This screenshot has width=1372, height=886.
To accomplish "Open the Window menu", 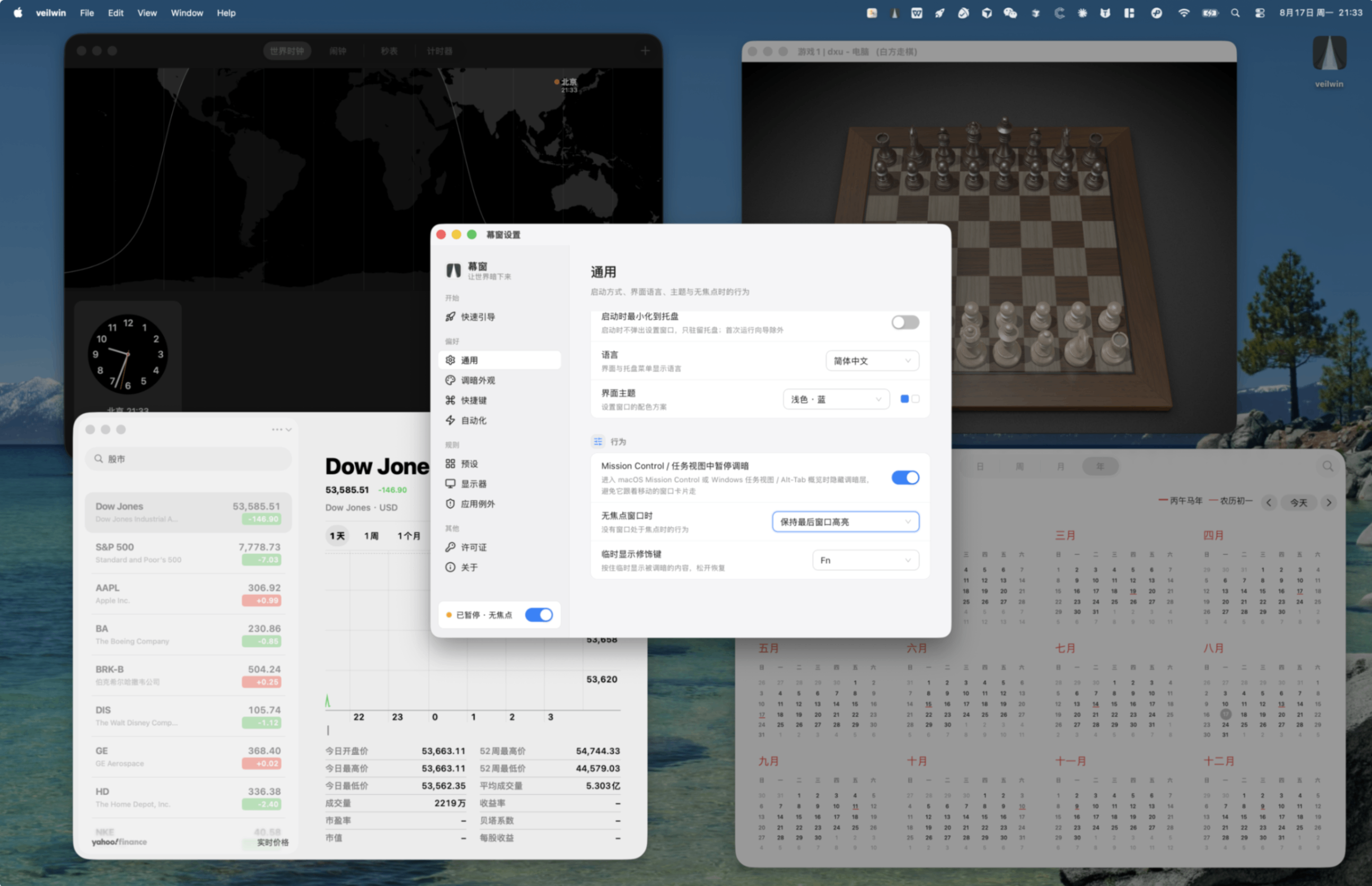I will point(187,13).
